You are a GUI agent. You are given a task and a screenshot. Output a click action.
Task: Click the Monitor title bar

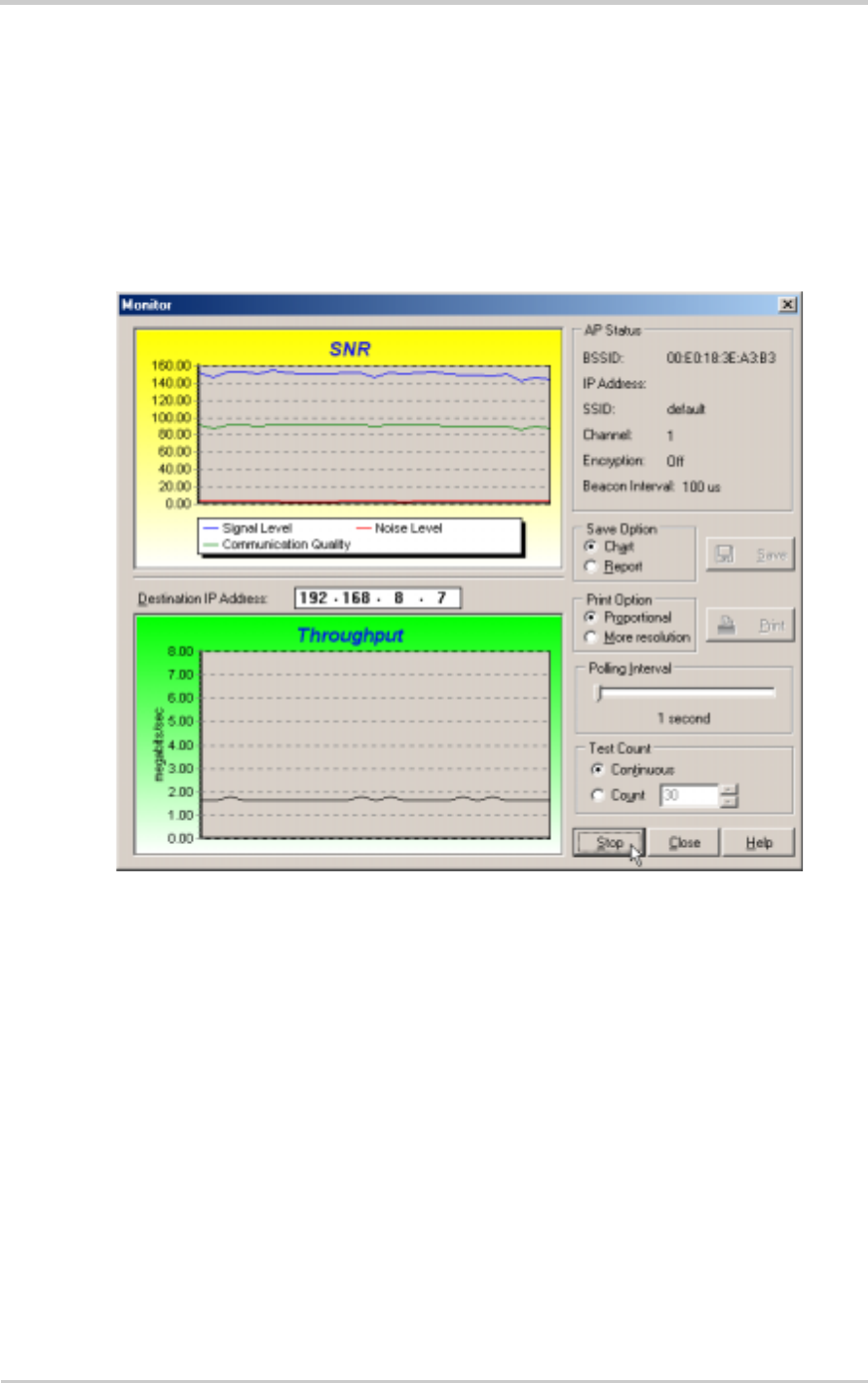tap(458, 304)
